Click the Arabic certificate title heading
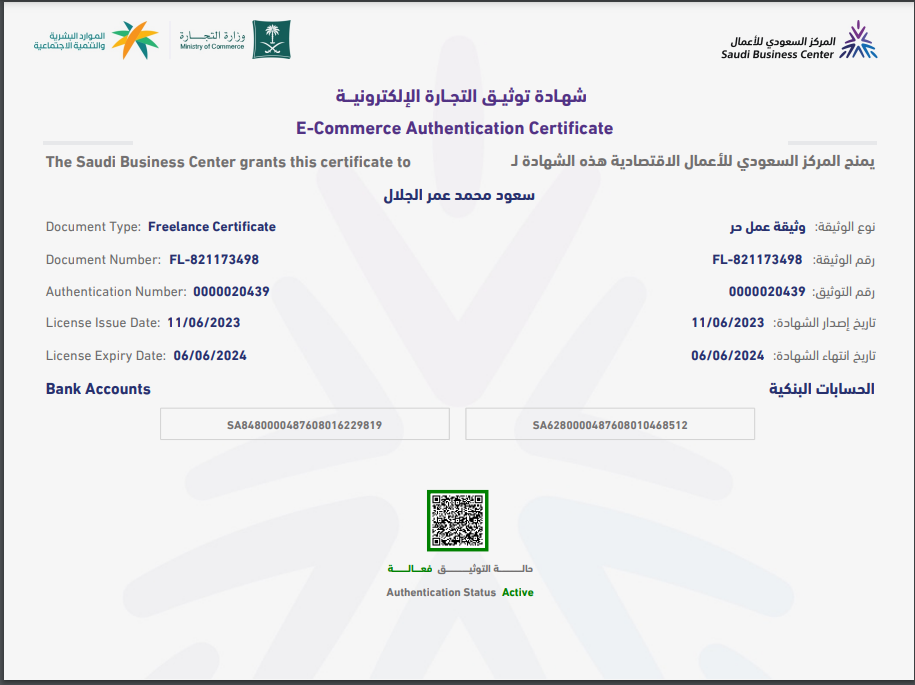915x685 pixels. [x=461, y=97]
